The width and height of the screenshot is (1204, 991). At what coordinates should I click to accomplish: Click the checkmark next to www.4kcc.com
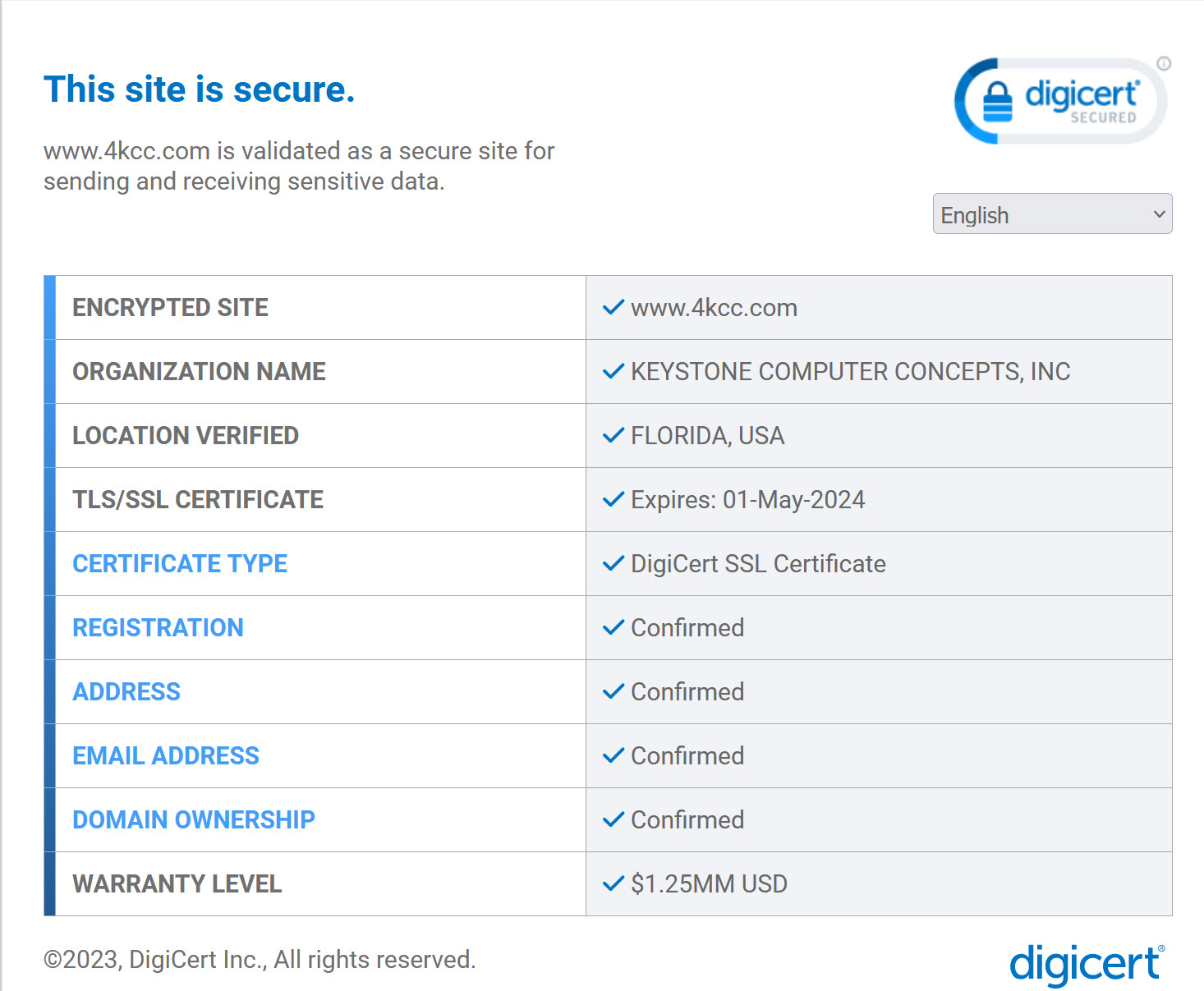tap(613, 308)
